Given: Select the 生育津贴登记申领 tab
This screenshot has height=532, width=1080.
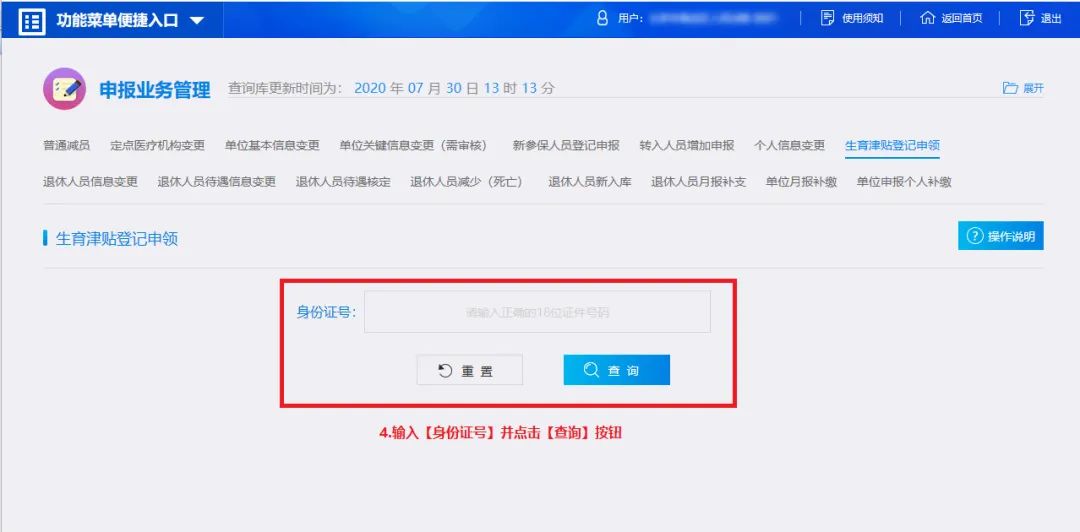Looking at the screenshot, I should [x=892, y=145].
